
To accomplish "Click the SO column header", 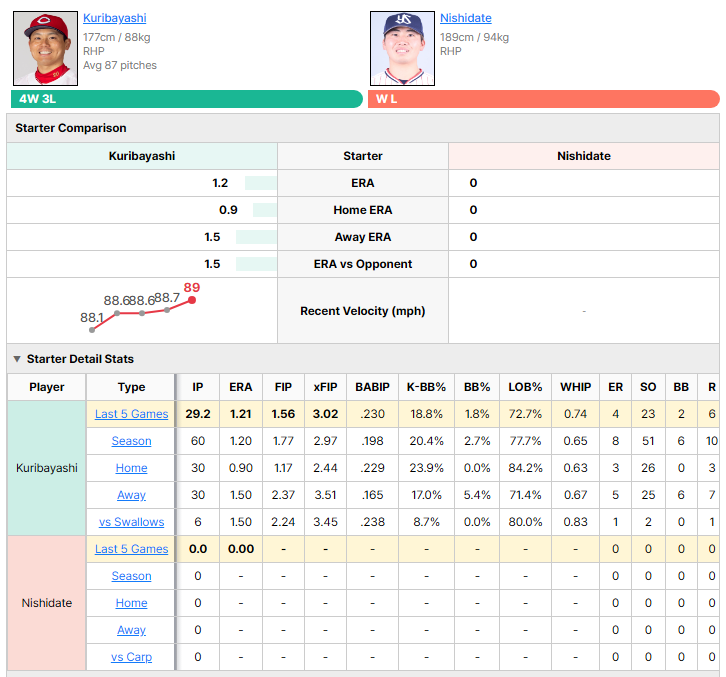I will (x=648, y=387).
